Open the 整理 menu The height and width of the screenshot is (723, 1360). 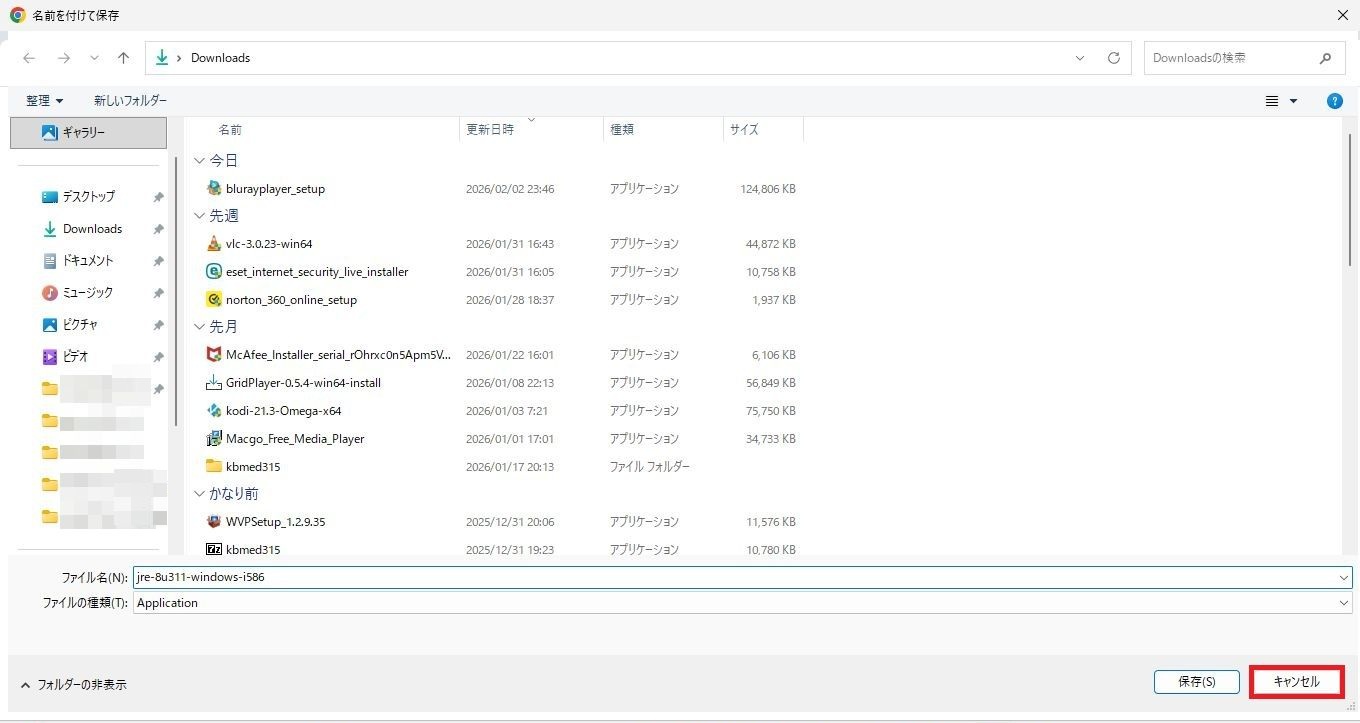pos(45,101)
